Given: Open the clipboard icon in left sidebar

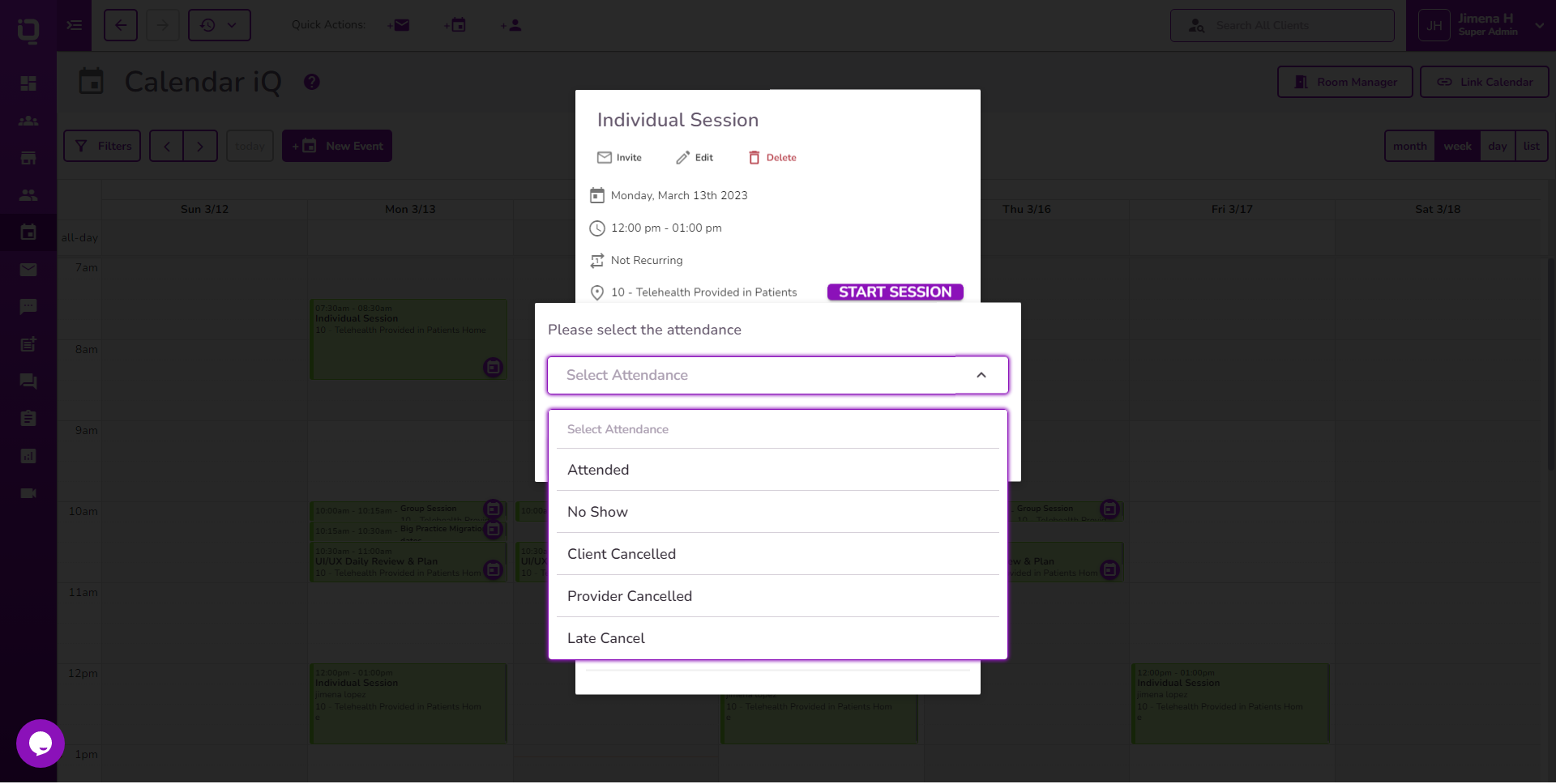Looking at the screenshot, I should [28, 419].
